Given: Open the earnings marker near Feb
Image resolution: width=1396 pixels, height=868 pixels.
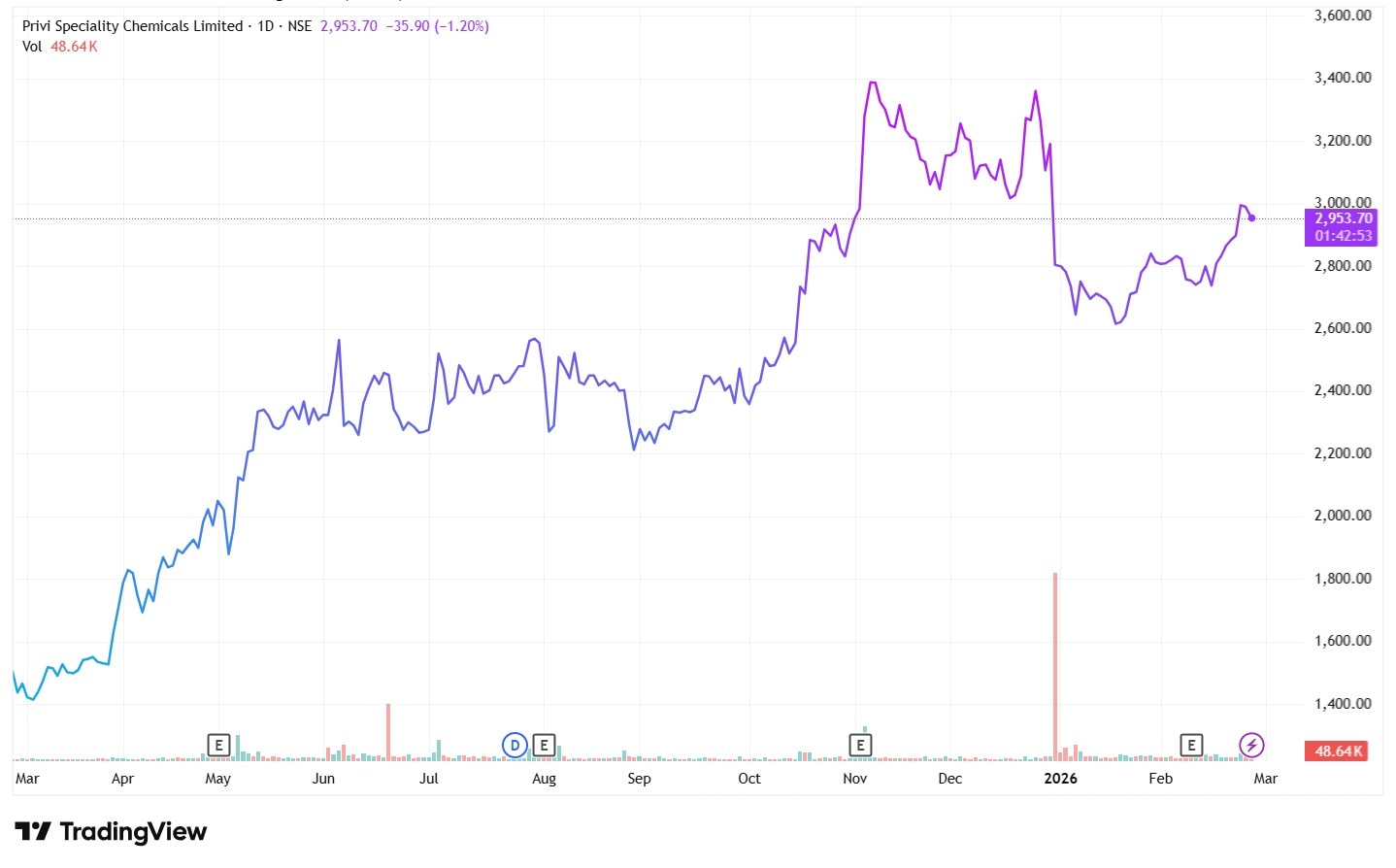Looking at the screenshot, I should [x=1190, y=746].
